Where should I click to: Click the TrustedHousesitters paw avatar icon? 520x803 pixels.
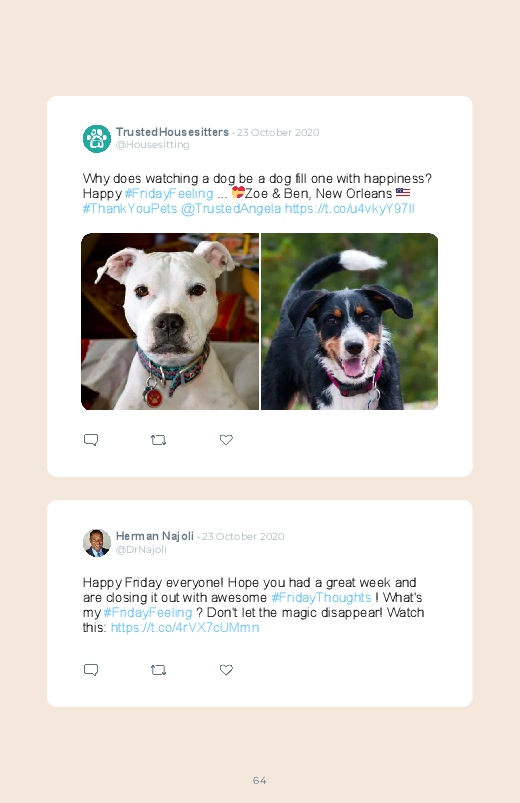pos(97,138)
